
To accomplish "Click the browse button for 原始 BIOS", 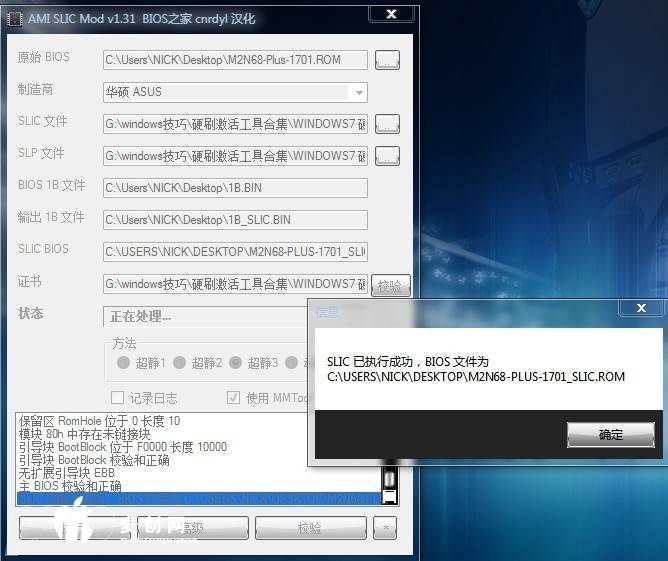I will (x=387, y=60).
